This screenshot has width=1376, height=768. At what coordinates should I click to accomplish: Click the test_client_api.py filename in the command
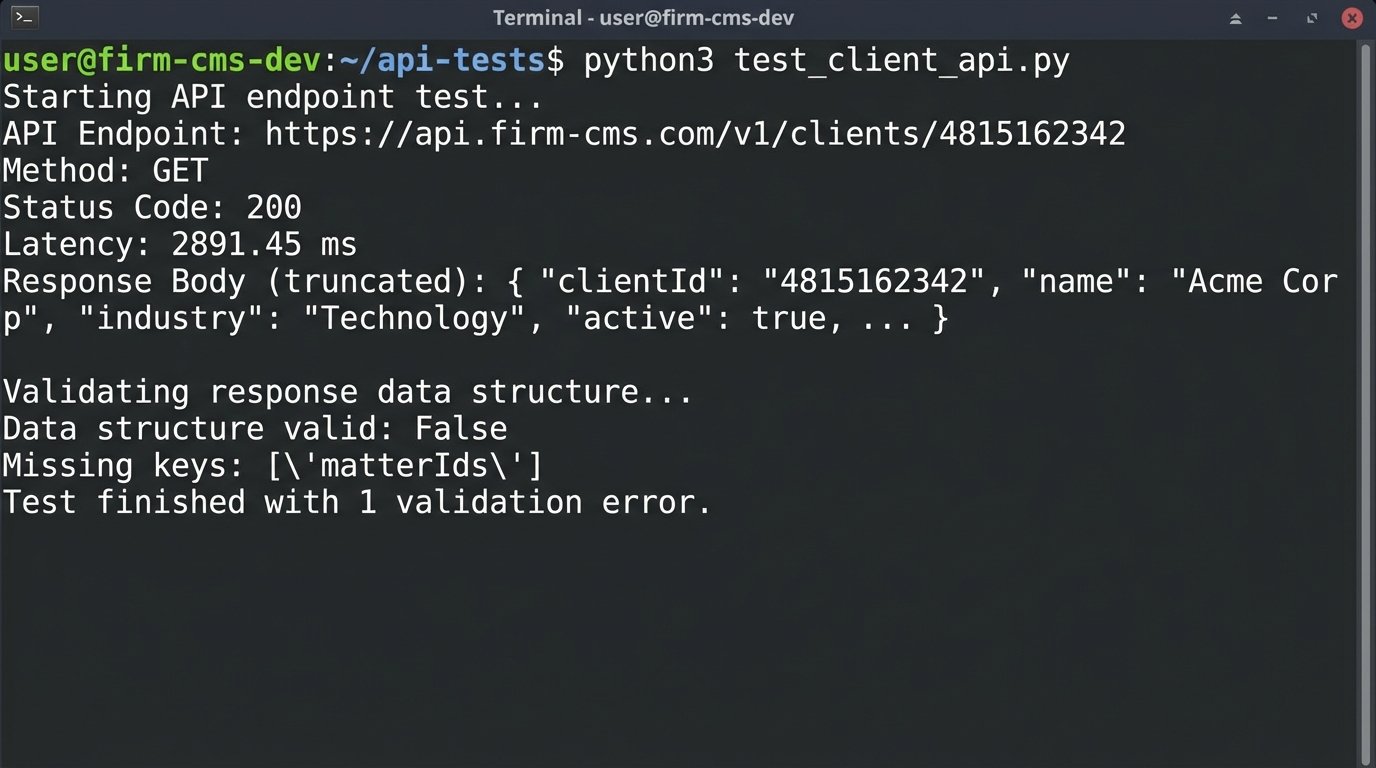coord(902,61)
